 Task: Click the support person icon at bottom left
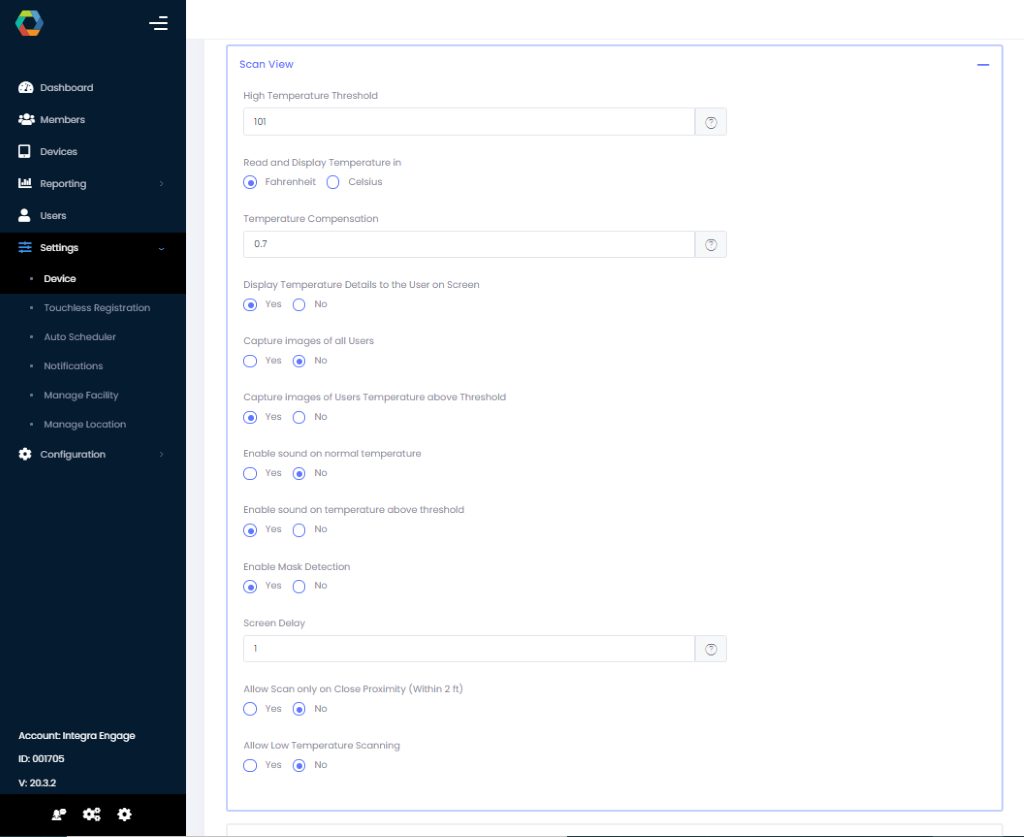(x=58, y=814)
